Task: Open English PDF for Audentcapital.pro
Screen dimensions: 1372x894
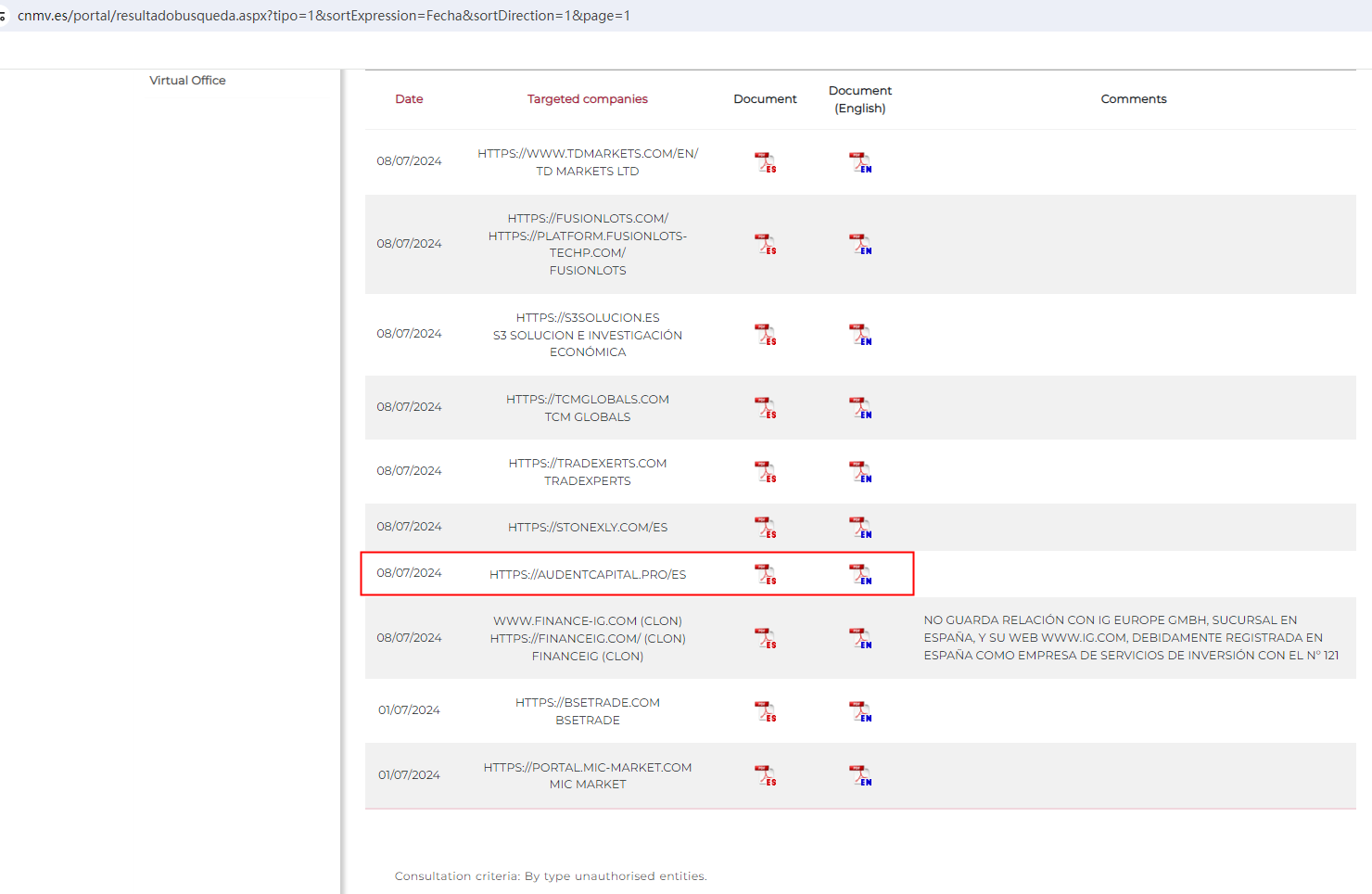Action: pos(860,574)
